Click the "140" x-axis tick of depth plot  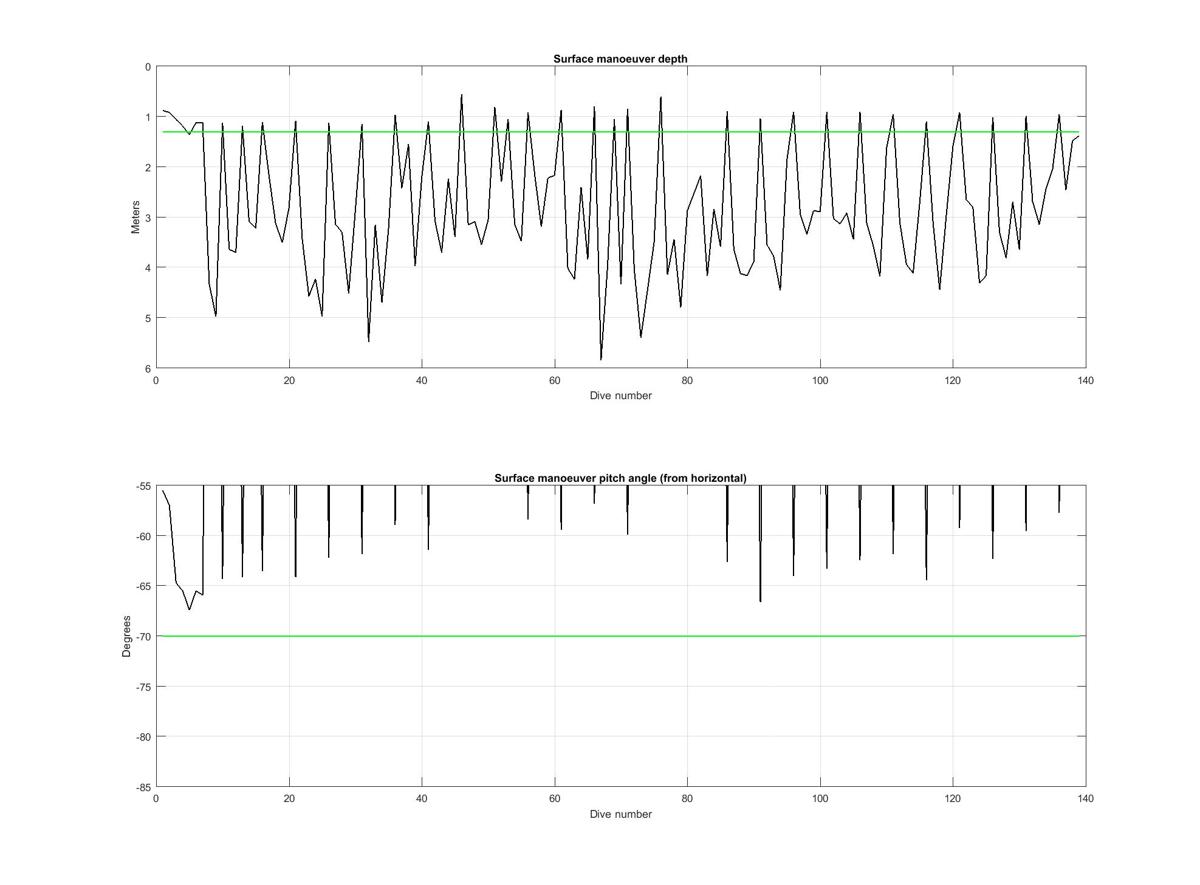click(1086, 380)
